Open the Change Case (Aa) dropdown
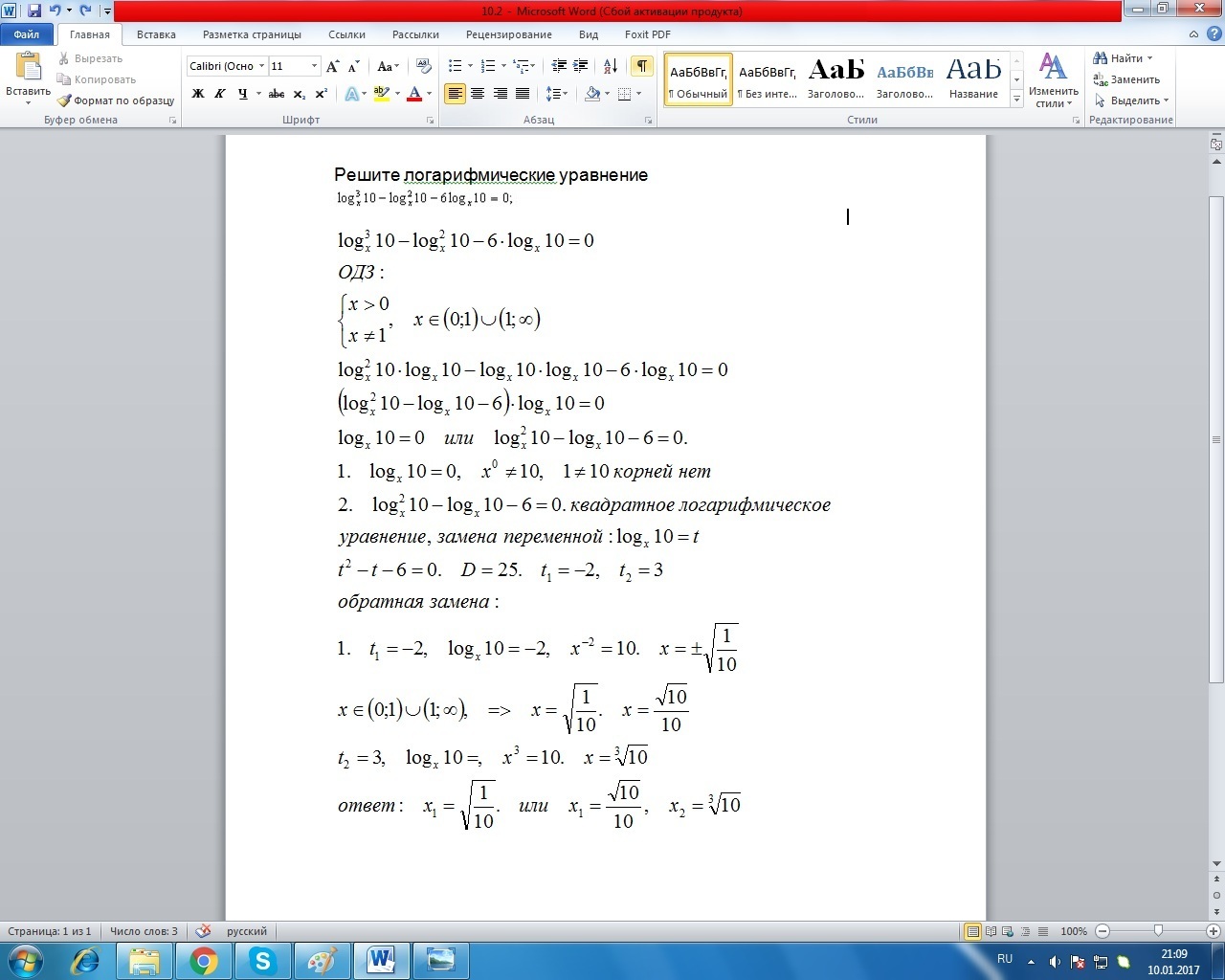The width and height of the screenshot is (1225, 980). coord(388,66)
